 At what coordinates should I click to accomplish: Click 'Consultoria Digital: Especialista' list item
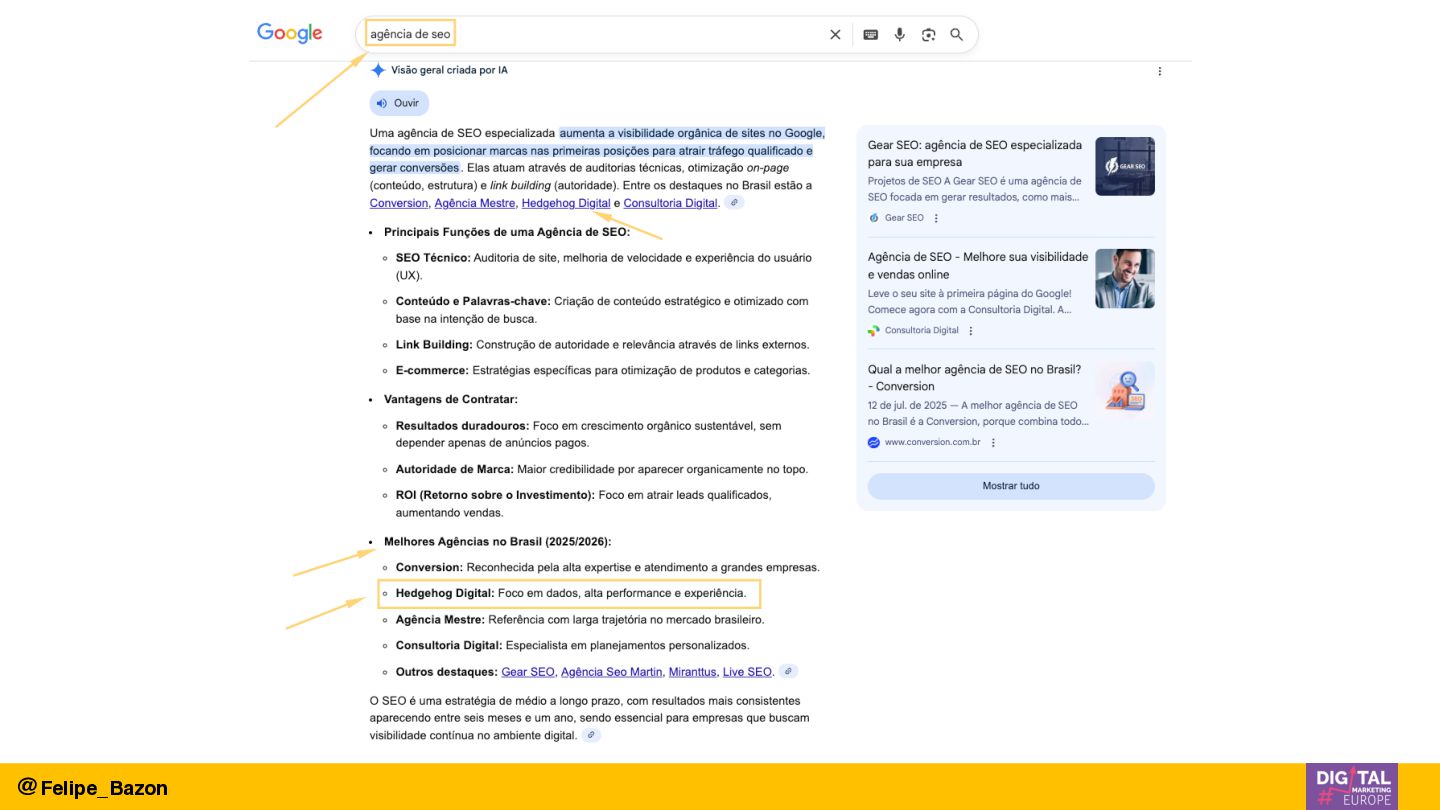[x=572, y=646]
